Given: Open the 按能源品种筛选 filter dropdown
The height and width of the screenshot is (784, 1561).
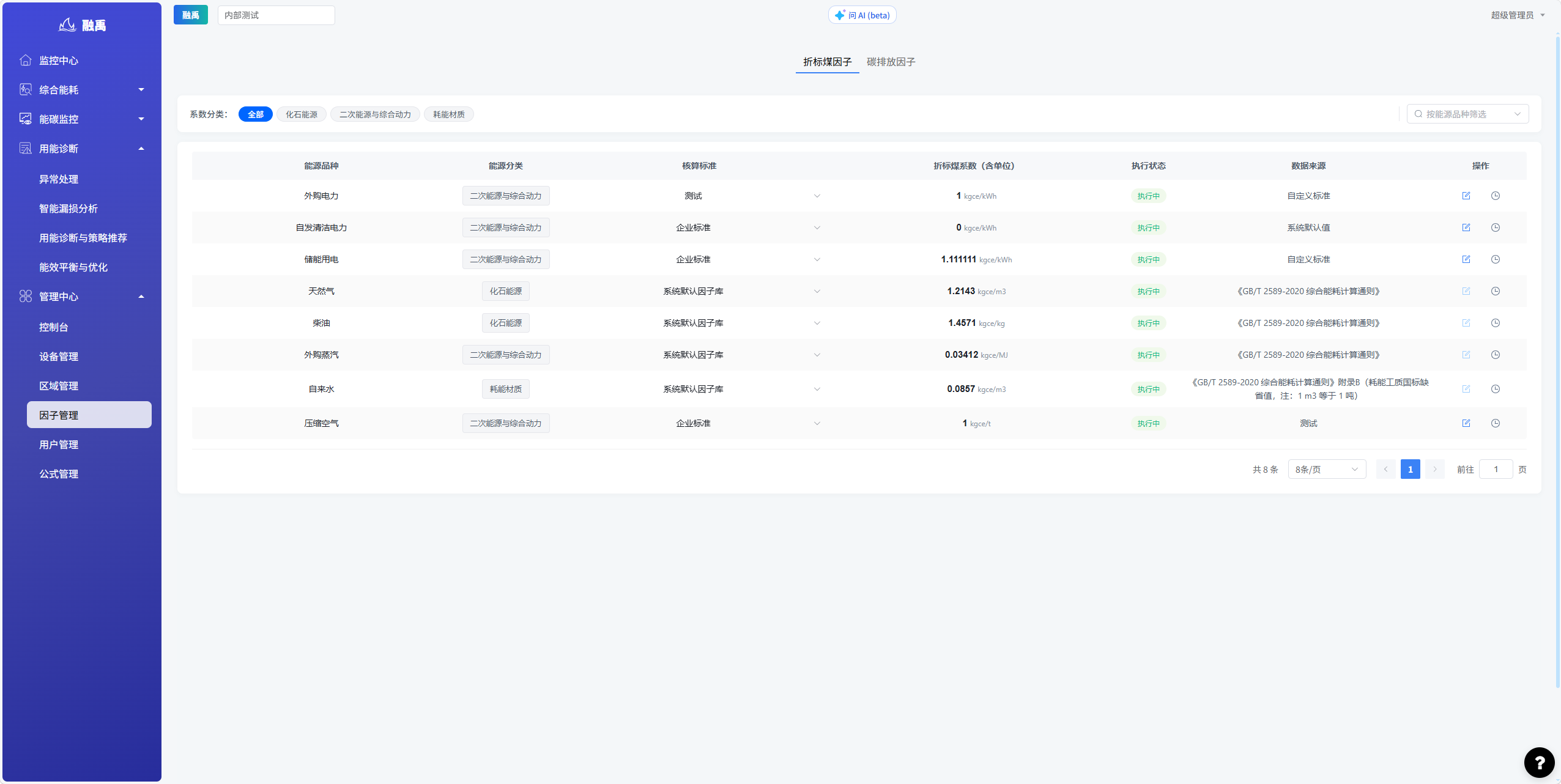Looking at the screenshot, I should (x=1467, y=114).
